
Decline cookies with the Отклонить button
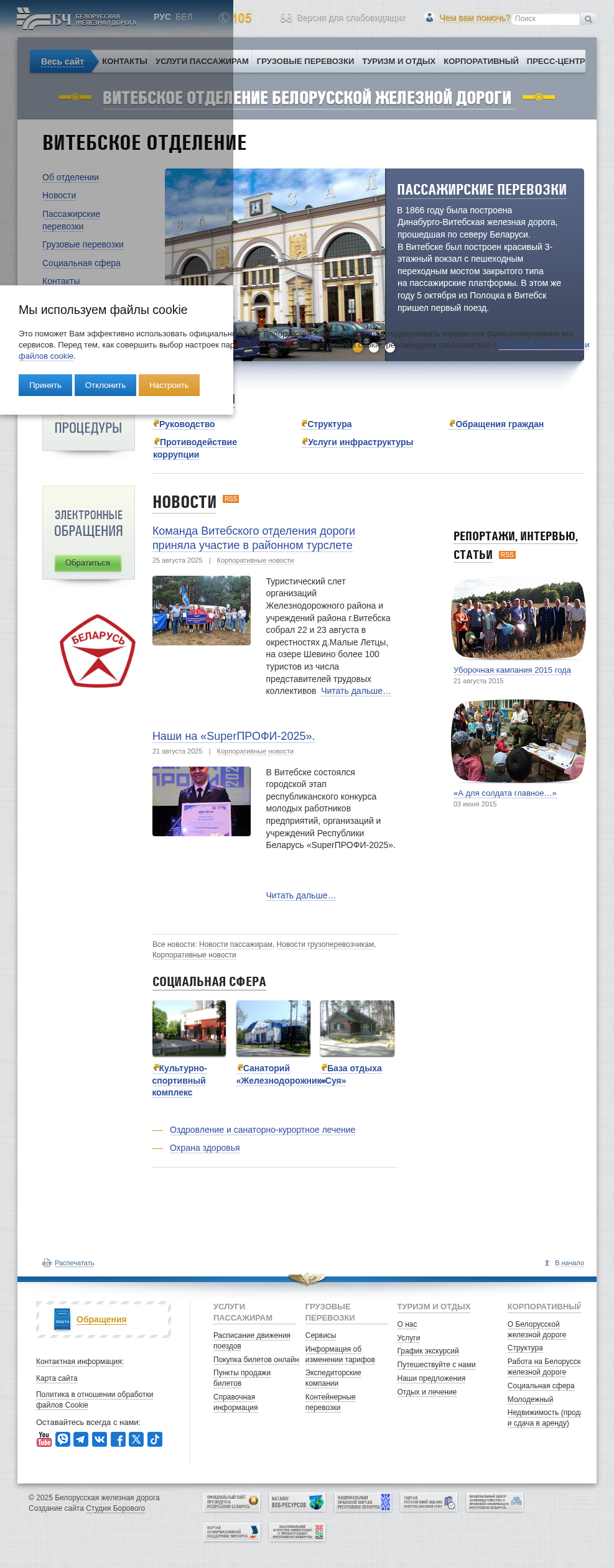point(105,385)
